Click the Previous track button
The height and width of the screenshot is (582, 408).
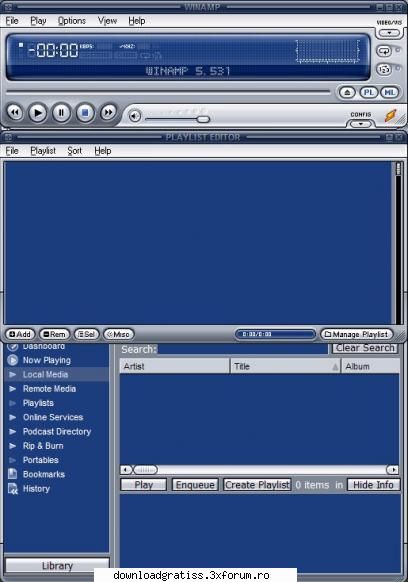(x=15, y=112)
